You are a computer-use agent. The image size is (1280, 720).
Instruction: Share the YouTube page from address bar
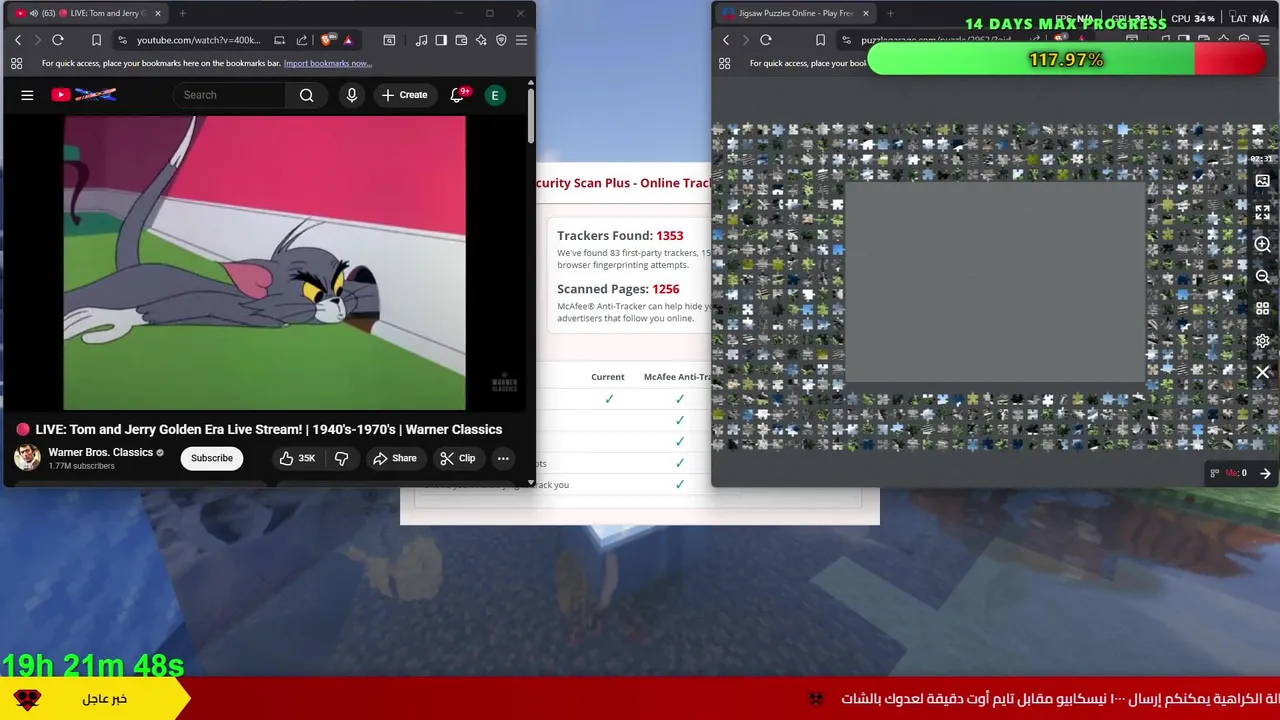click(302, 40)
